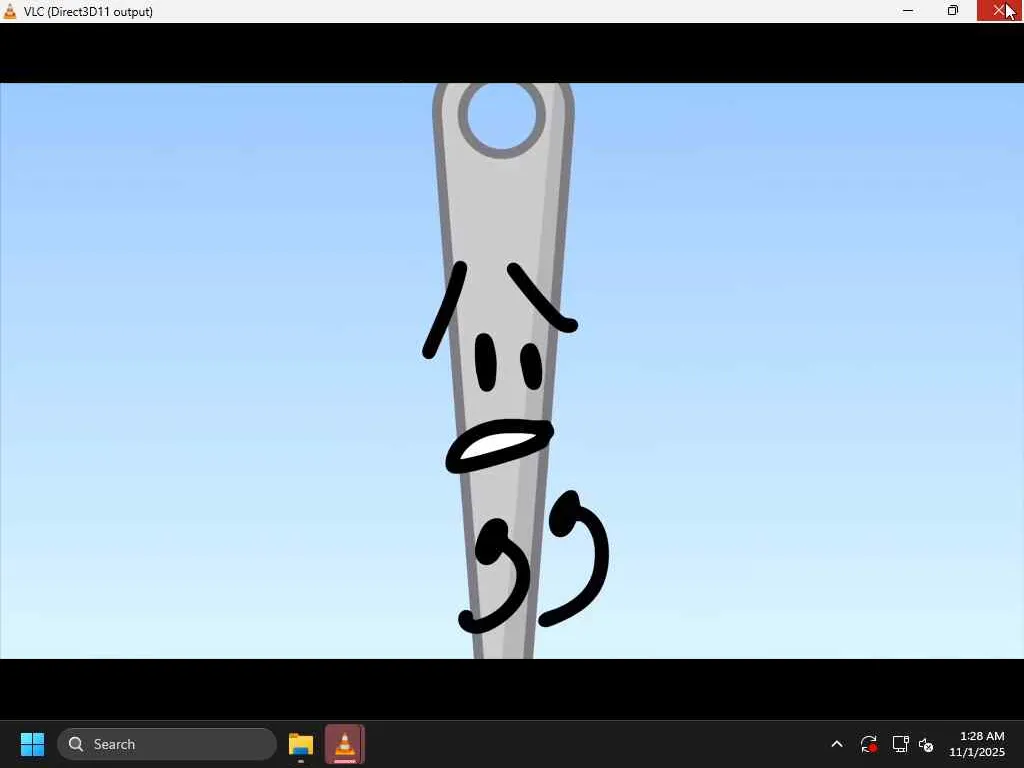
Task: Restore down the VLC window
Action: click(953, 10)
